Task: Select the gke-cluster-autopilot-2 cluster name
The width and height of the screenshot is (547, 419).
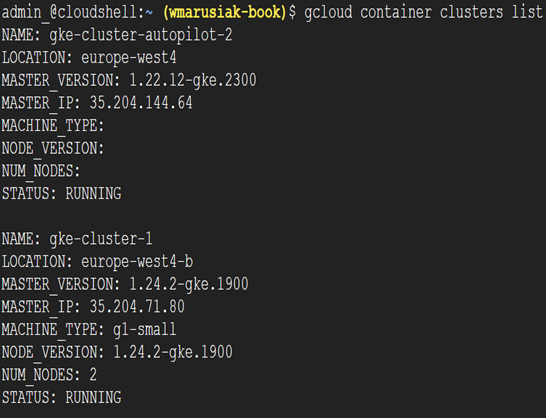Action: tap(141, 35)
